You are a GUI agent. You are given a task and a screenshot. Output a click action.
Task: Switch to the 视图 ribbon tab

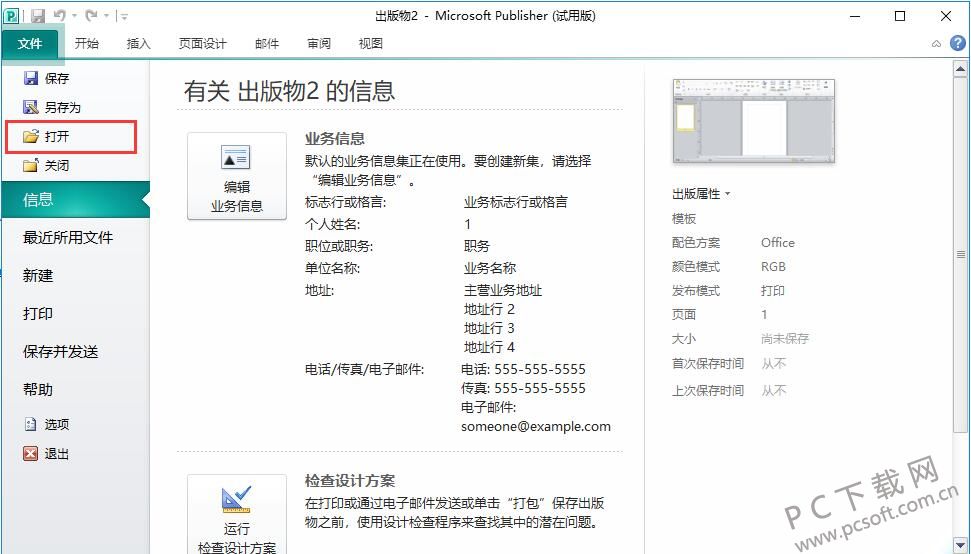click(370, 43)
